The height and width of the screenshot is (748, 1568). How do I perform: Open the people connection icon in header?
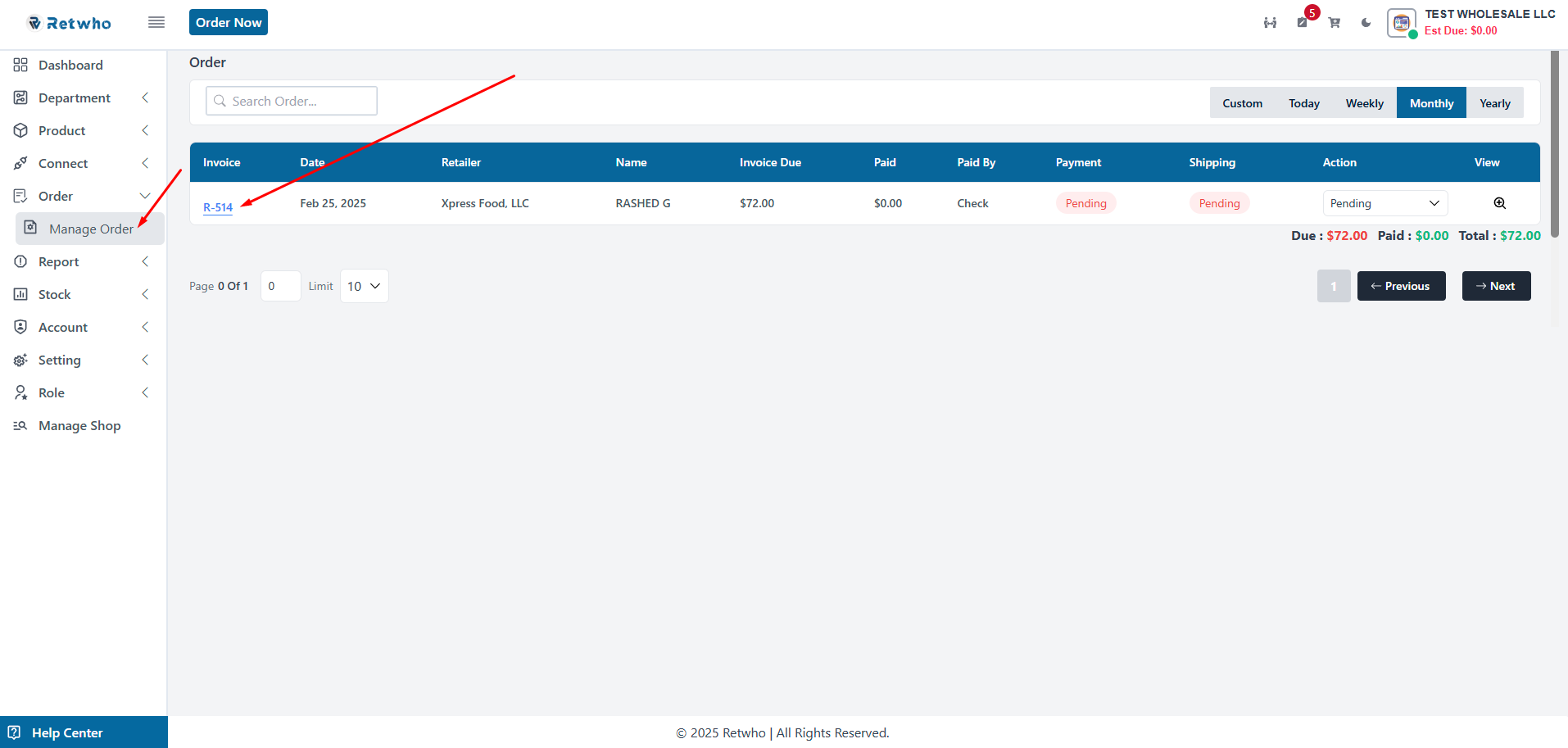(1270, 23)
